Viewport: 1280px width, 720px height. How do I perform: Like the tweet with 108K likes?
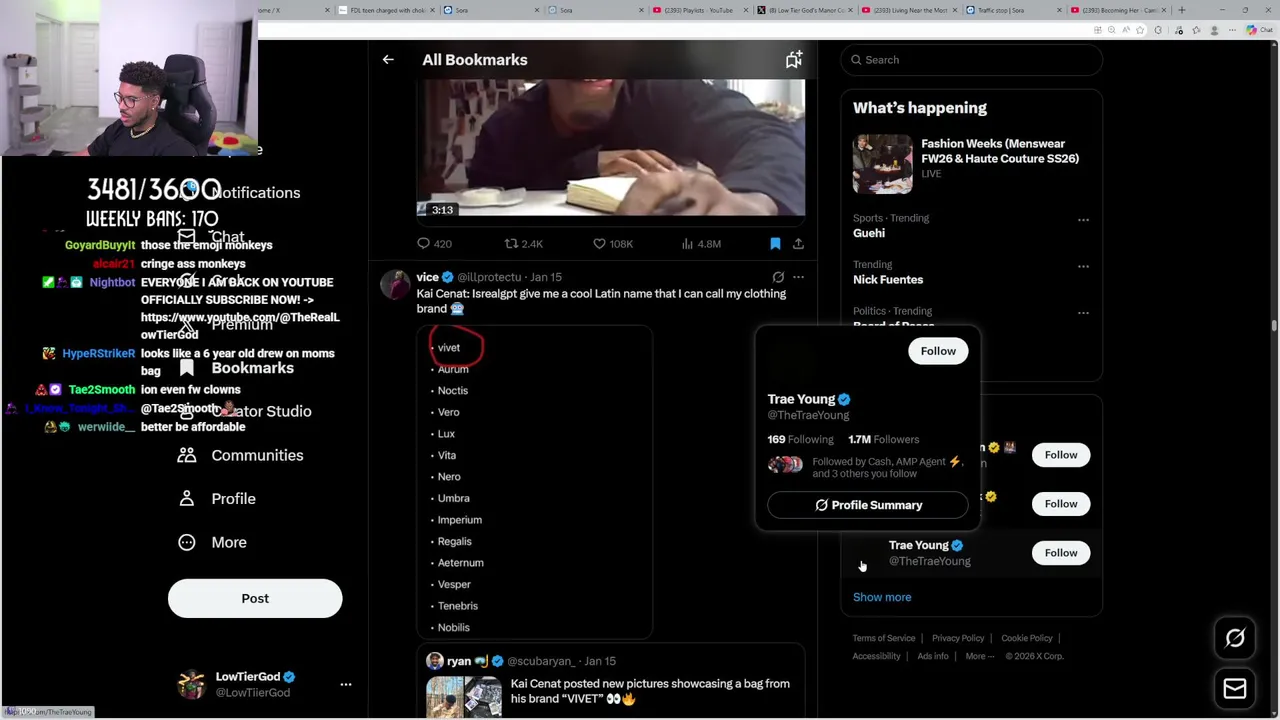pos(612,244)
